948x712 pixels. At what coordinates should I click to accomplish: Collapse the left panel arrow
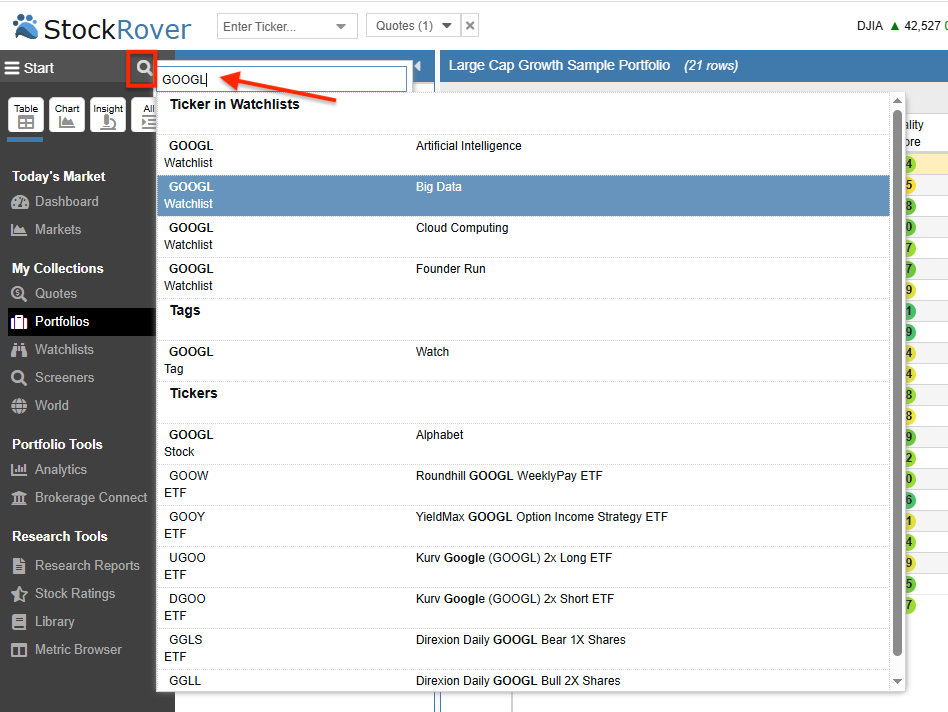[417, 66]
